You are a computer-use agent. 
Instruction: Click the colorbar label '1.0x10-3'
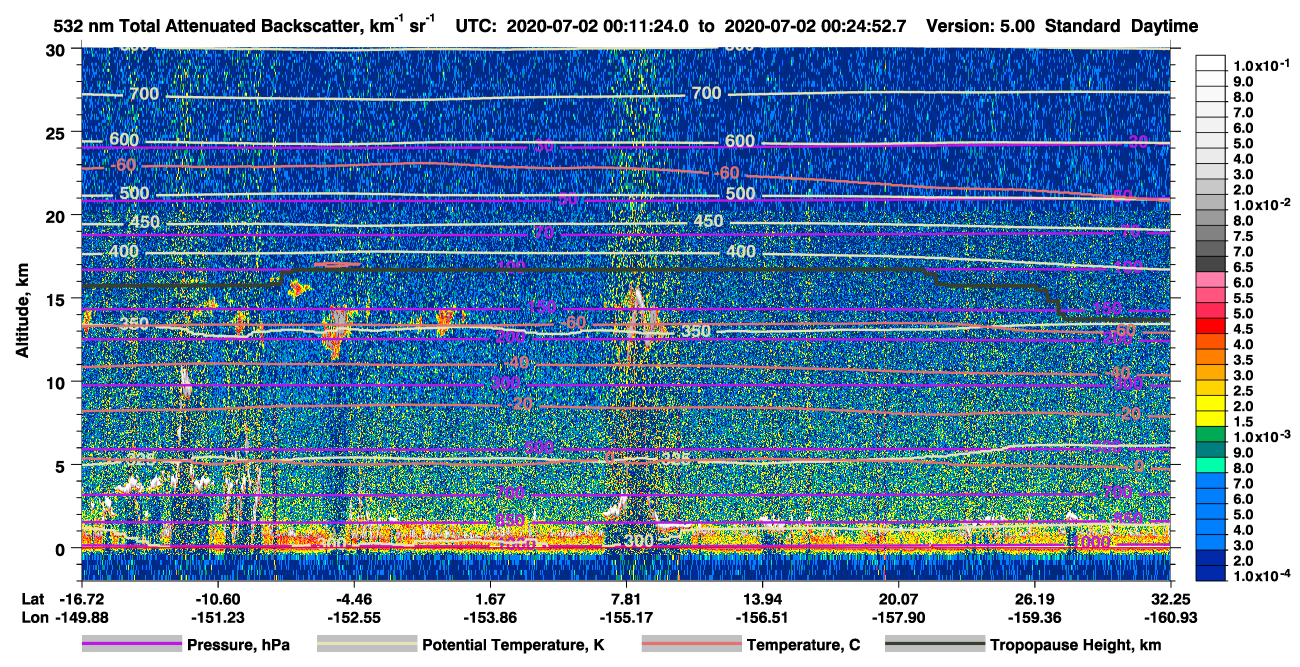coord(1260,437)
